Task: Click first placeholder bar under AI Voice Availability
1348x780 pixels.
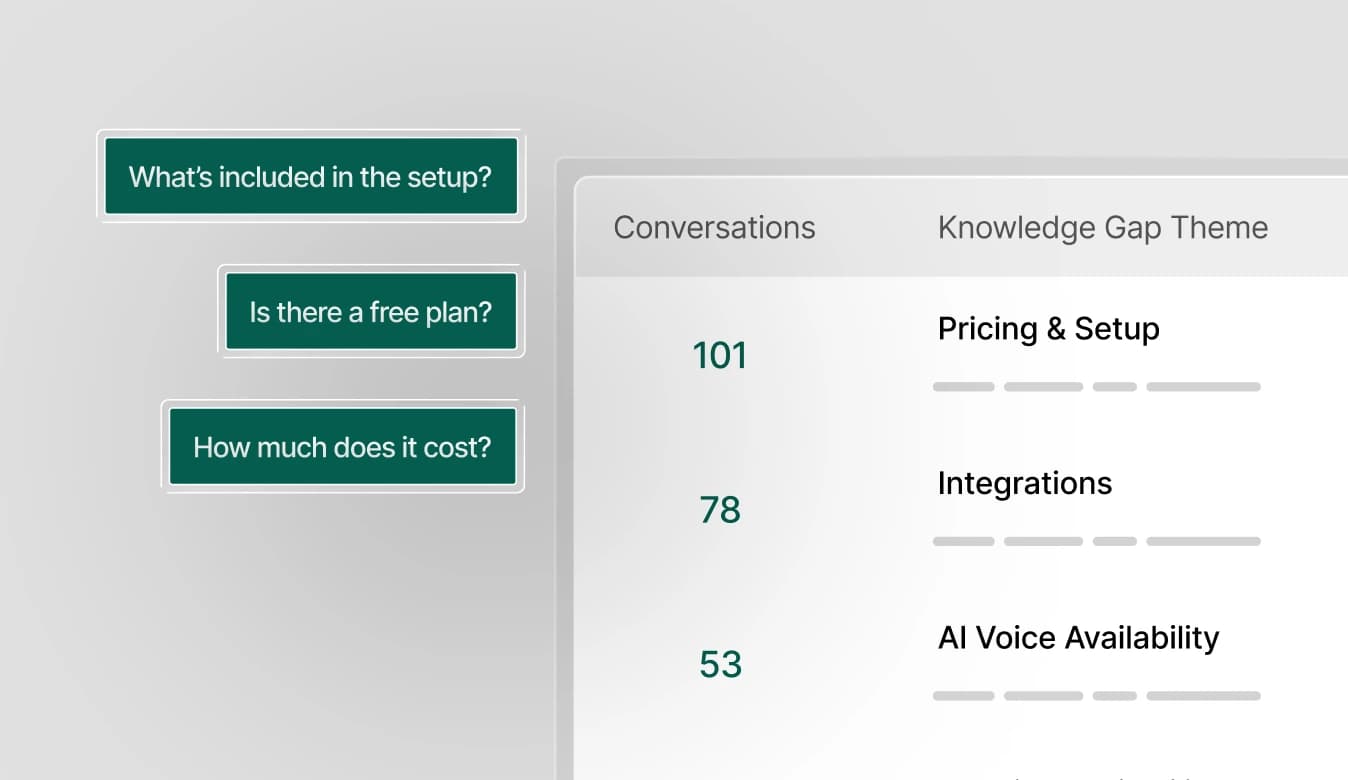Action: 964,696
